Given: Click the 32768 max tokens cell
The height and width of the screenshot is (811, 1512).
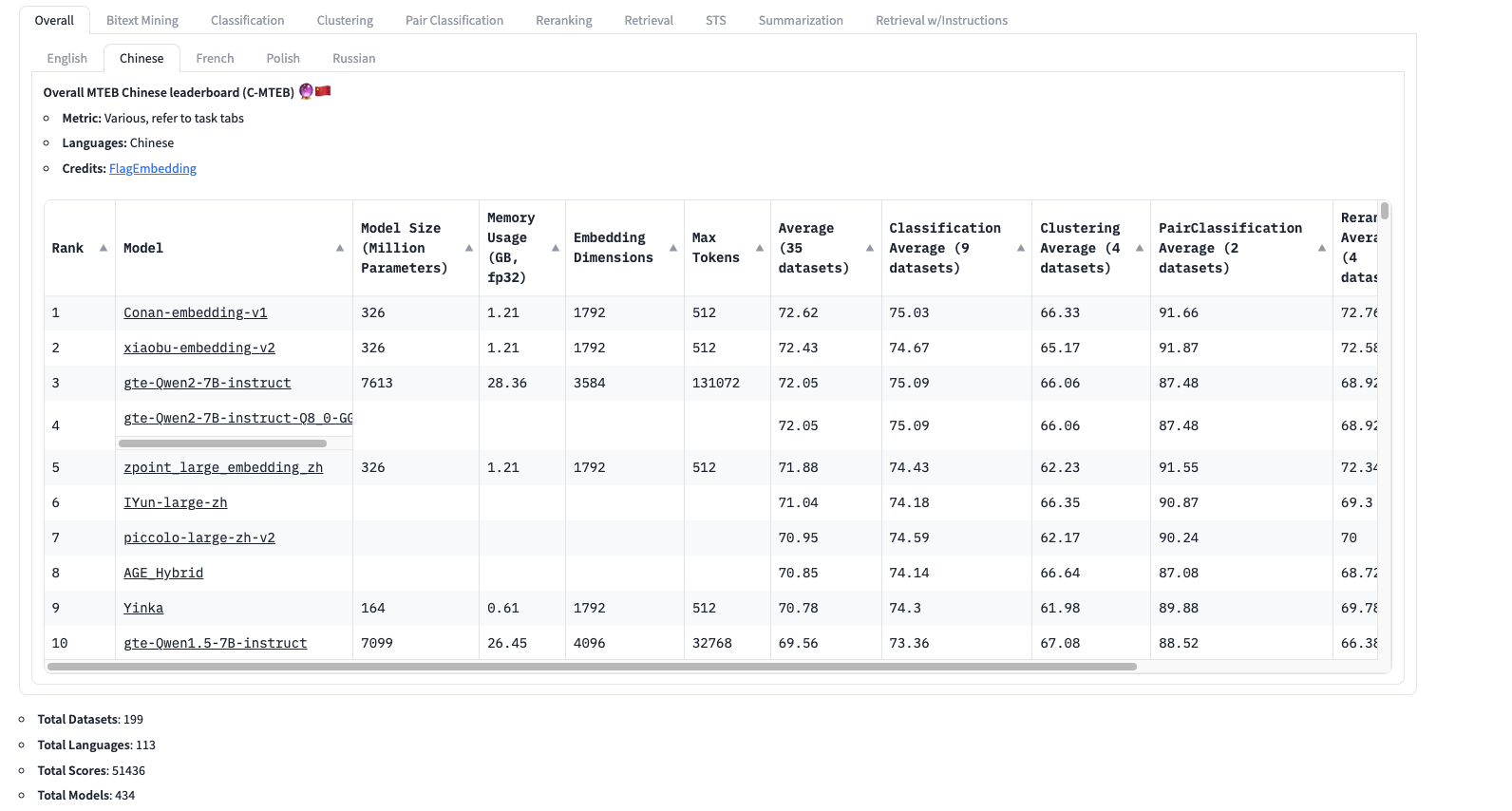Looking at the screenshot, I should point(727,643).
